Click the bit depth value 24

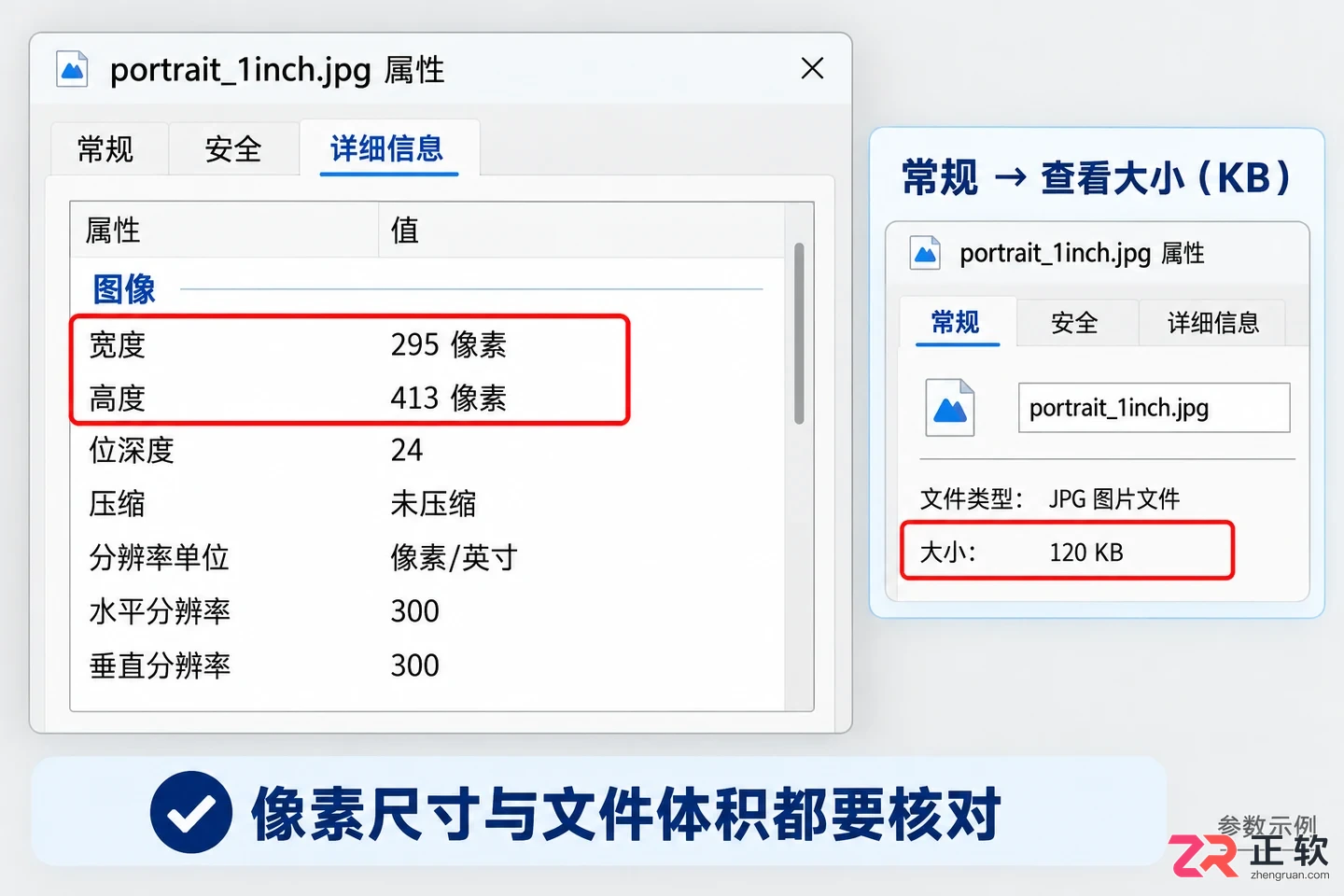[407, 451]
